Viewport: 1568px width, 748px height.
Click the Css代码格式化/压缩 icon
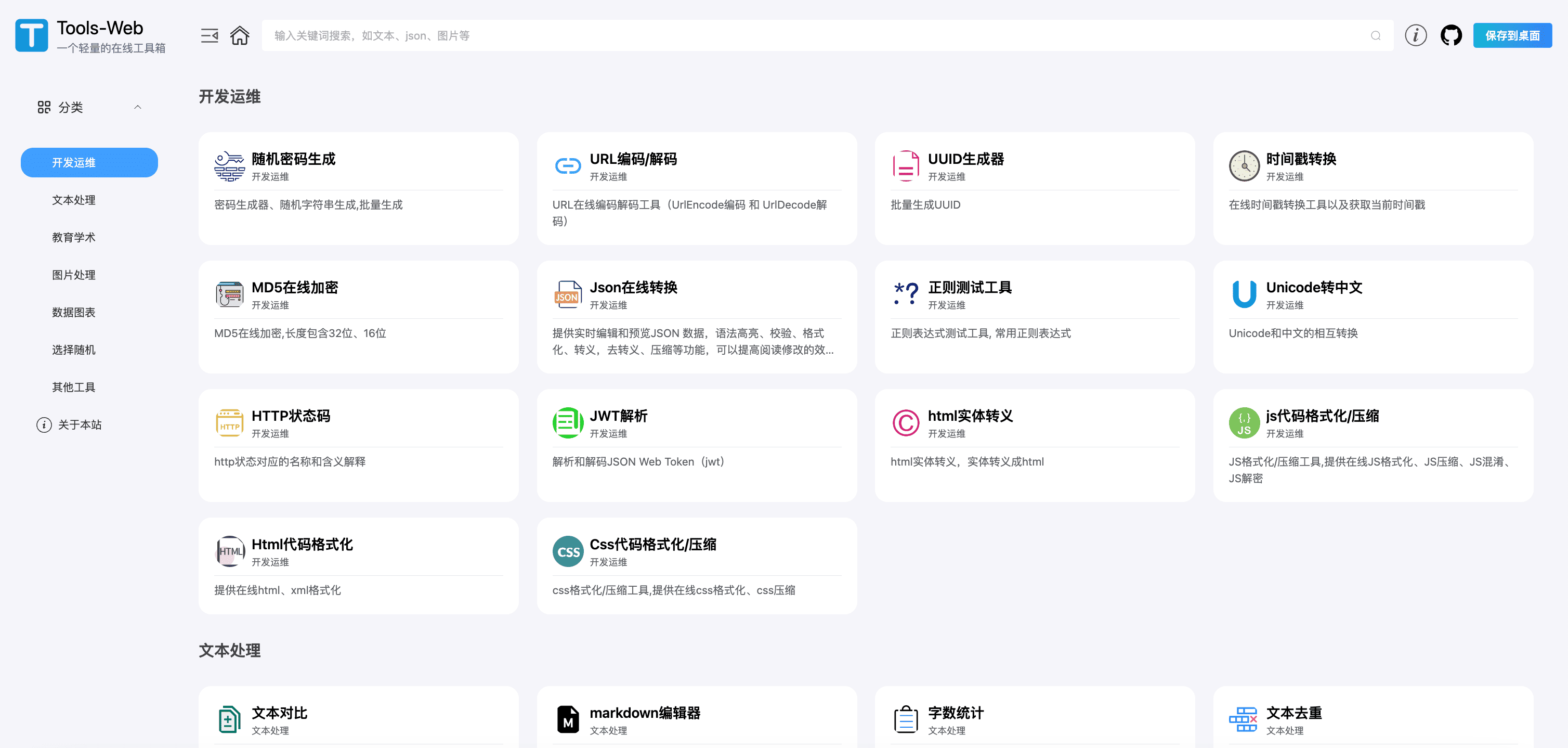click(x=567, y=551)
